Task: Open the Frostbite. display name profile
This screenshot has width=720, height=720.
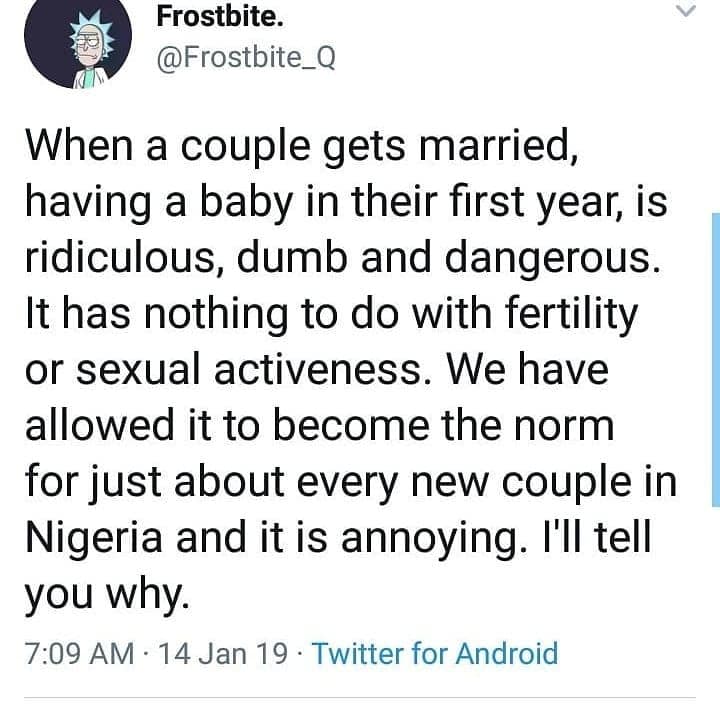Action: 220,17
